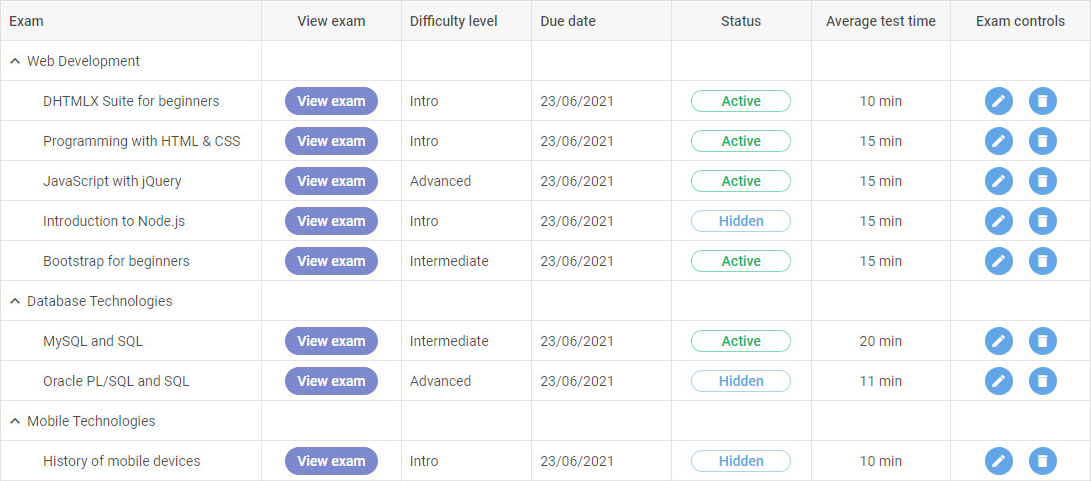1091x481 pixels.
Task: Delete the MySQL and SQL exam
Action: [x=1042, y=341]
